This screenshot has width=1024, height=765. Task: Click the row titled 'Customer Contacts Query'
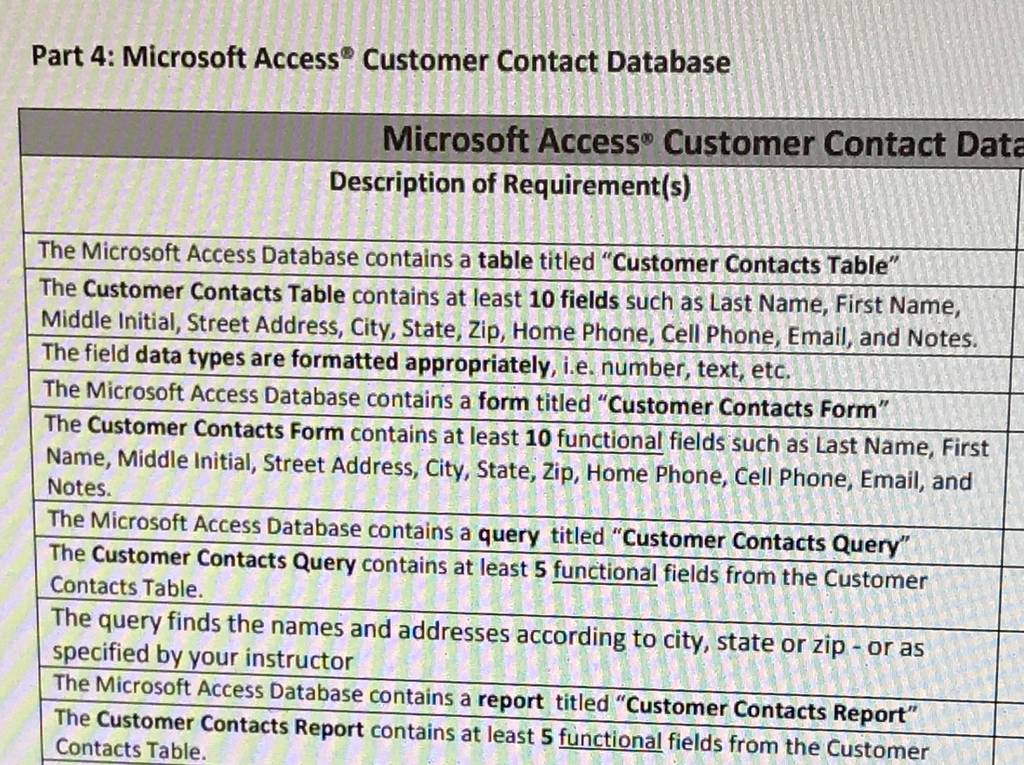pyautogui.click(x=522, y=536)
